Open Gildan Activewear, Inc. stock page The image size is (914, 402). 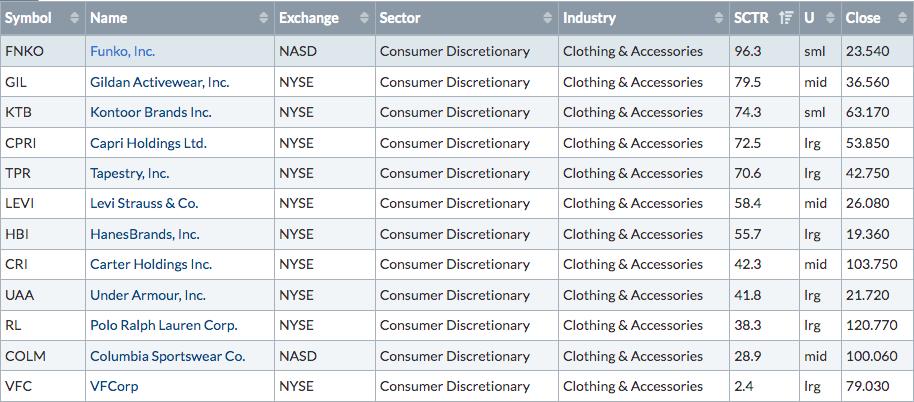159,82
